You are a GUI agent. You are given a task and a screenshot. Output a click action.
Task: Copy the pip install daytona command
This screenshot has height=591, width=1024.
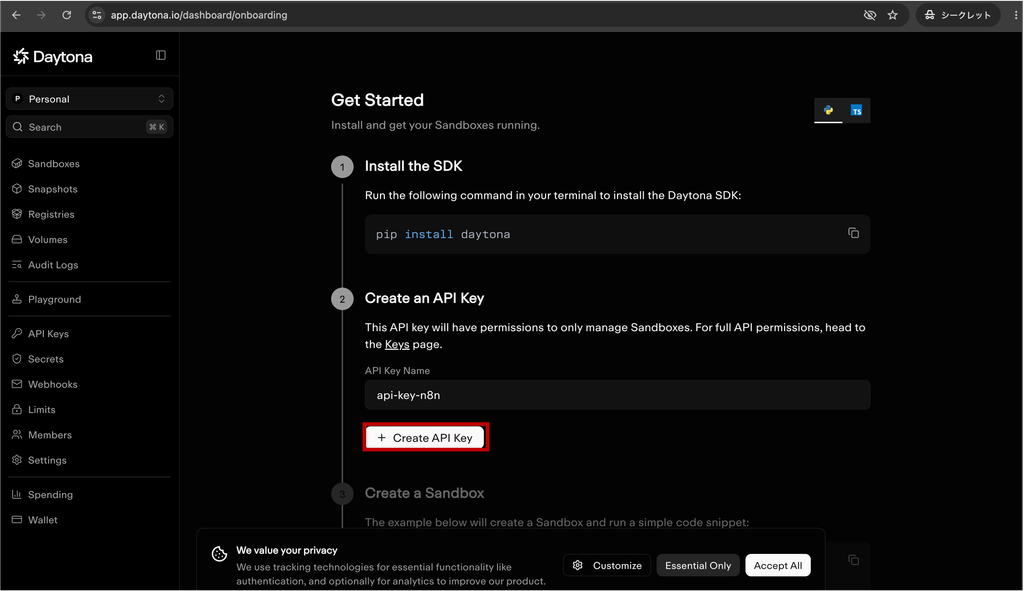(853, 233)
